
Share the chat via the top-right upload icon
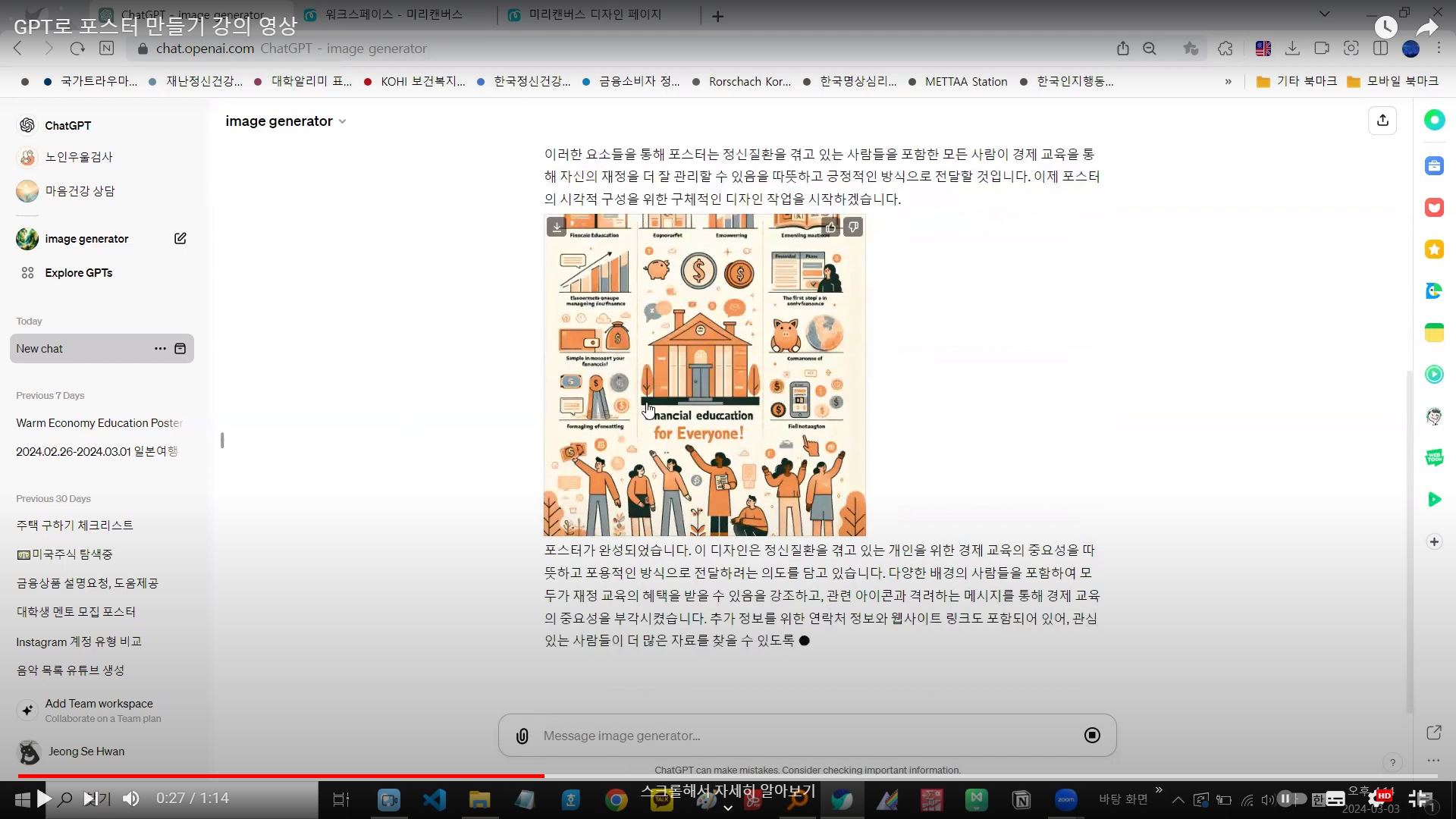tap(1382, 121)
